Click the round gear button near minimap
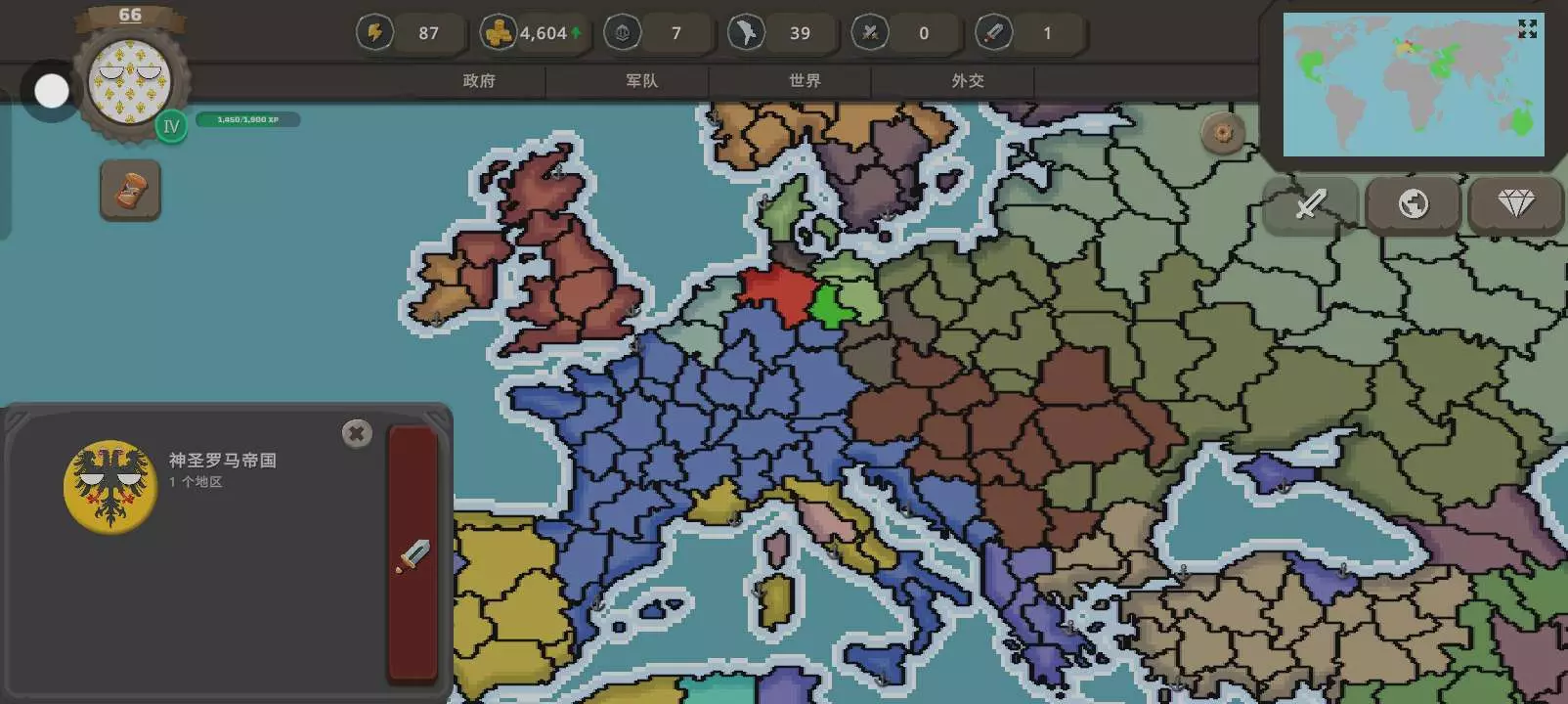This screenshot has width=1568, height=704. pyautogui.click(x=1223, y=133)
